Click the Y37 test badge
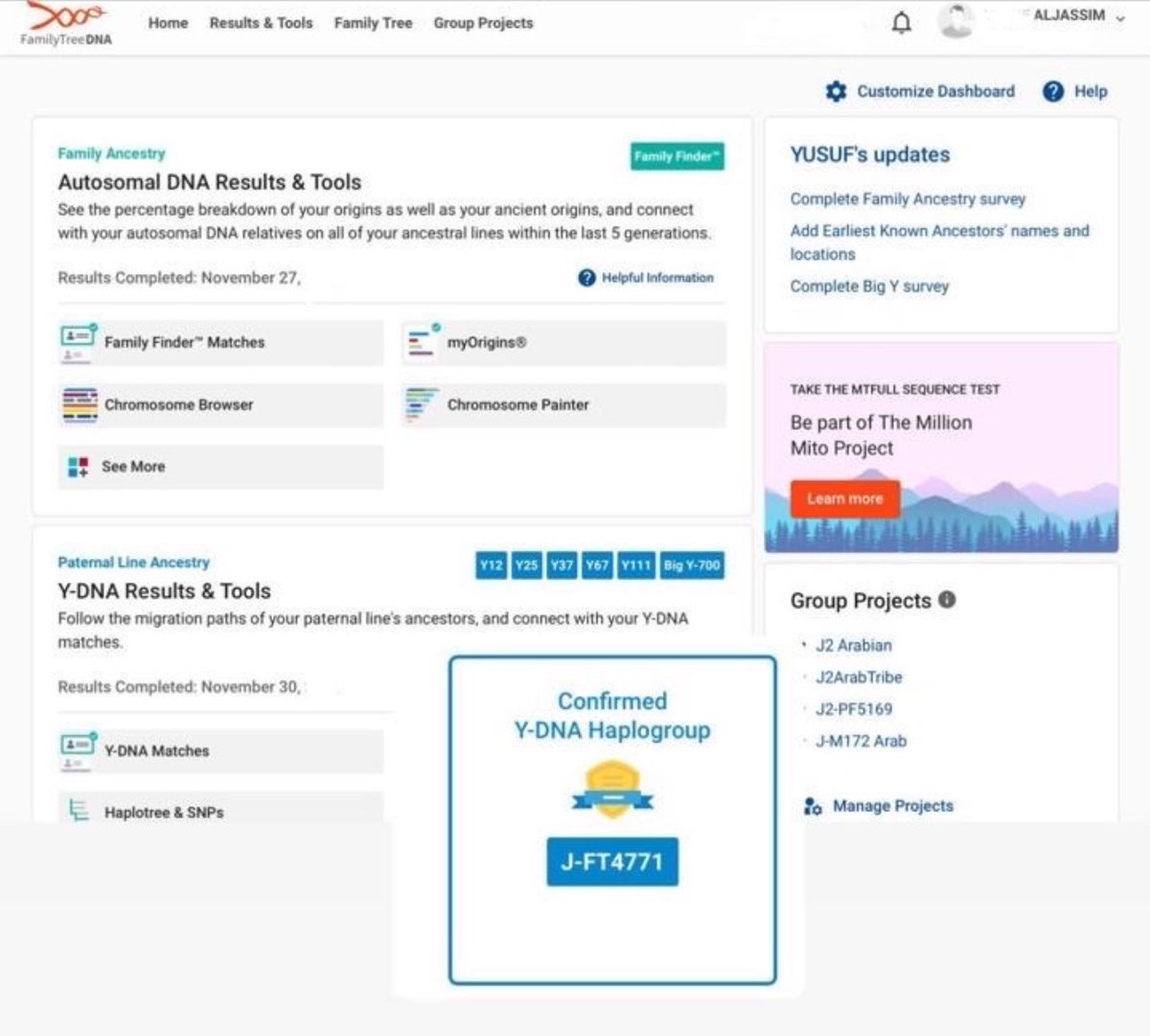 click(x=562, y=565)
